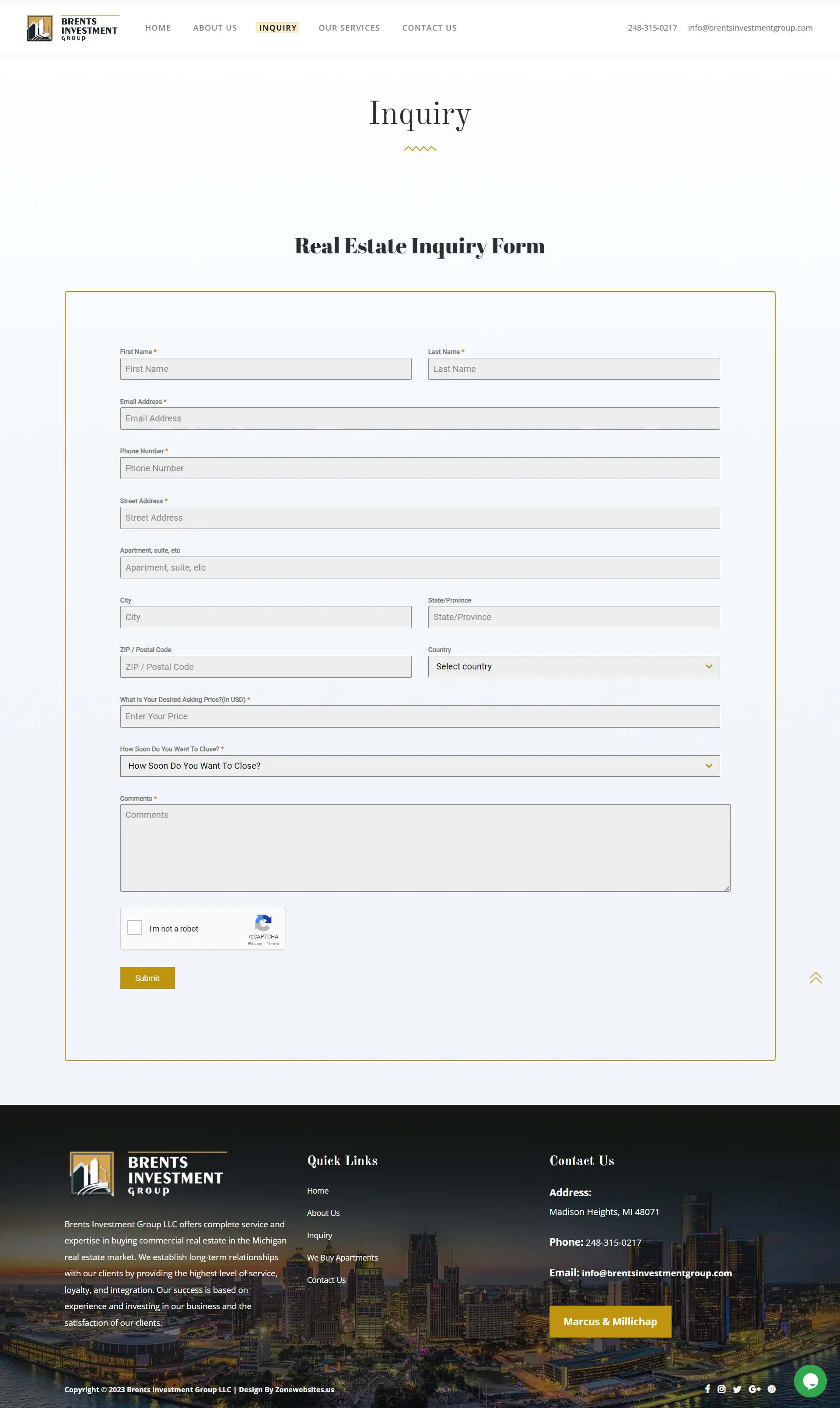Viewport: 840px width, 1408px height.
Task: Open the Instagram icon in the footer
Action: click(722, 1389)
